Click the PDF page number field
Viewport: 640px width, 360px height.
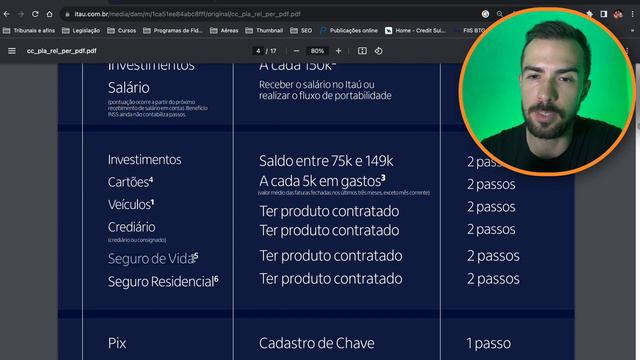pos(258,51)
